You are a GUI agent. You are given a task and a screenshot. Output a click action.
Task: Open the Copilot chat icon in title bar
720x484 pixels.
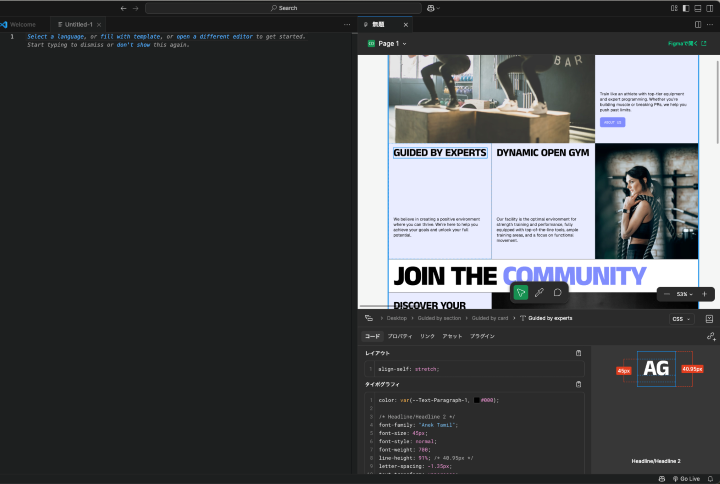(x=430, y=8)
